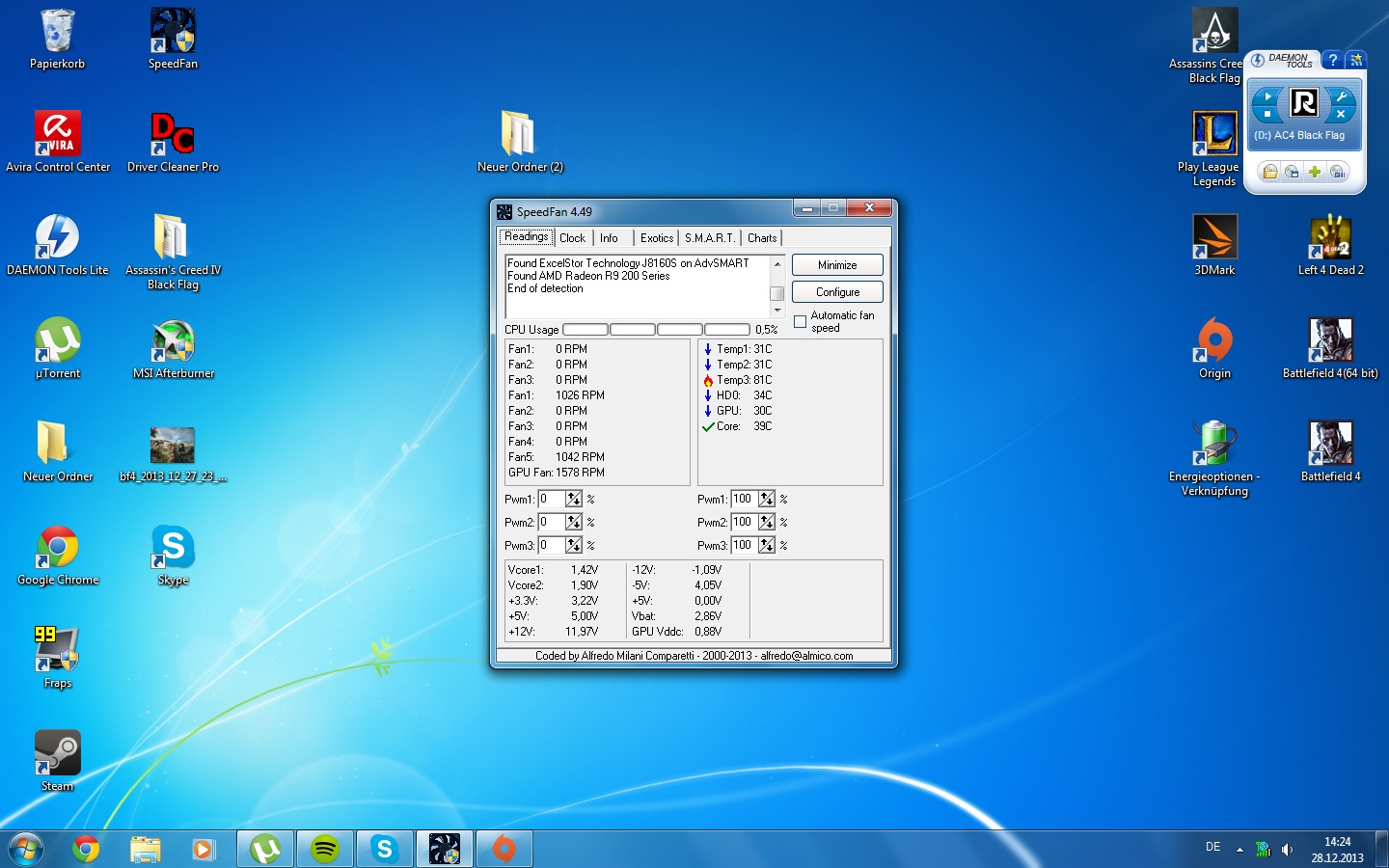Click the left Pwm1 spinner arrows
Screen dimensions: 1389x868
coord(574,499)
